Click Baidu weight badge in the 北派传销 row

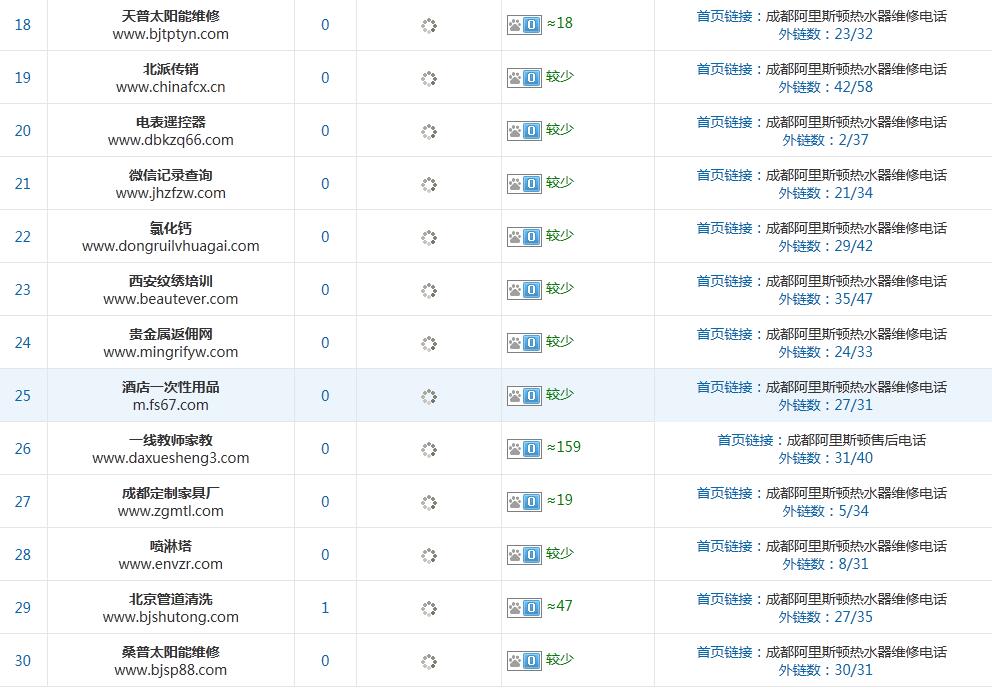(x=524, y=78)
